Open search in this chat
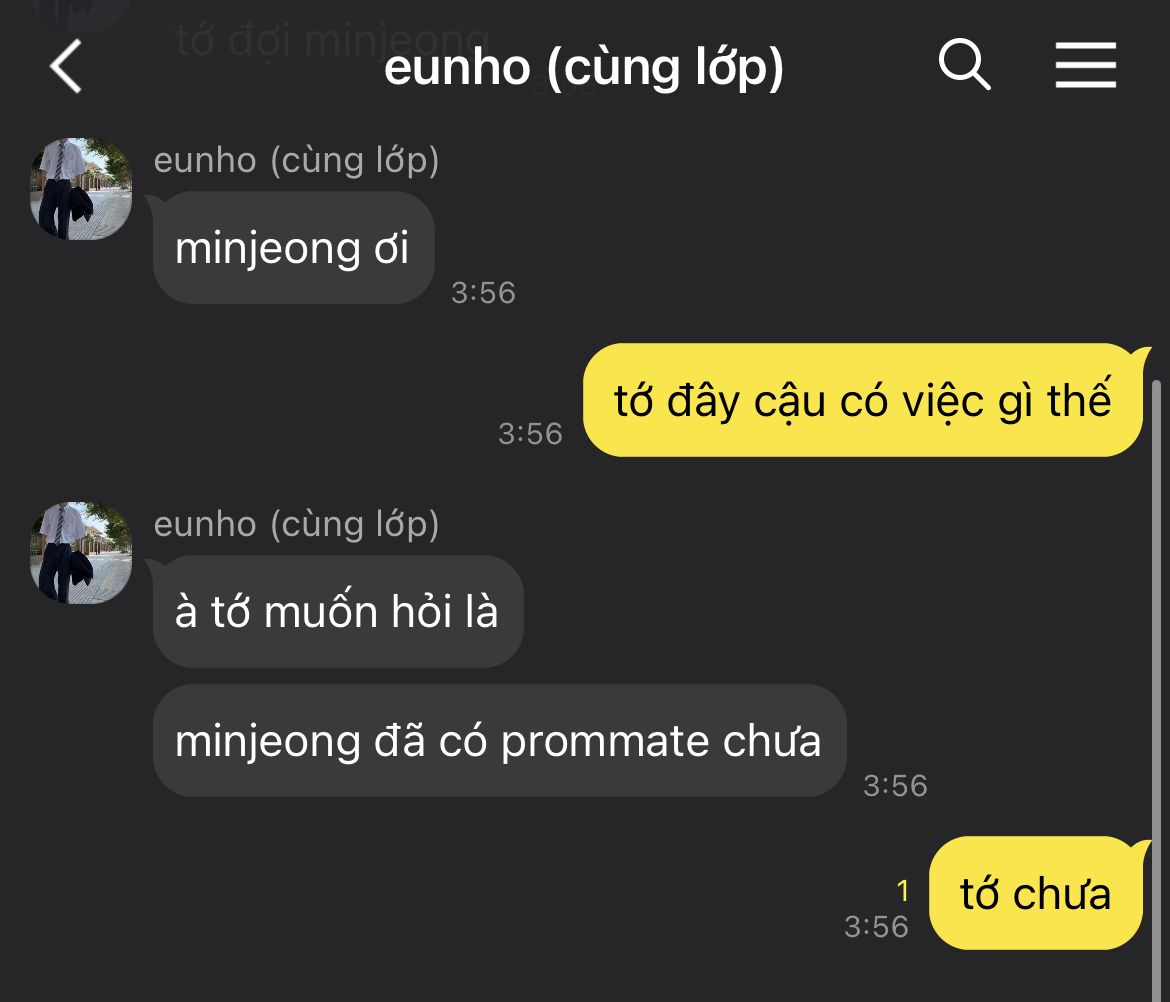The width and height of the screenshot is (1170, 1002). [x=964, y=65]
